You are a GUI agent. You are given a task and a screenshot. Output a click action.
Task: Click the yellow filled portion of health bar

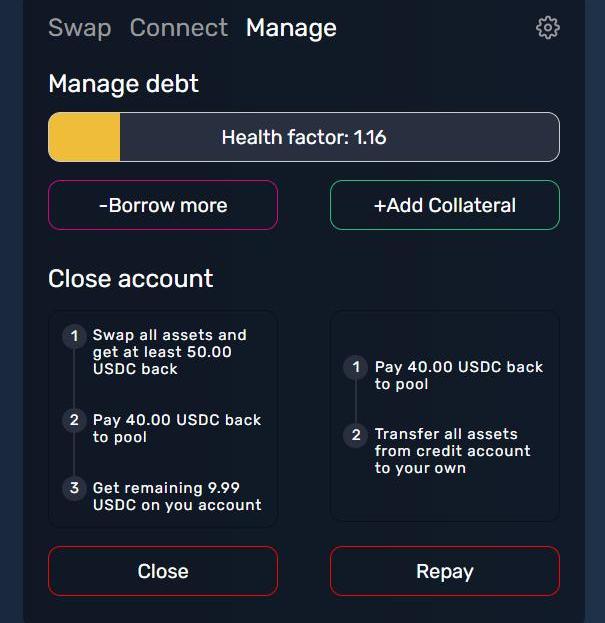(x=85, y=137)
